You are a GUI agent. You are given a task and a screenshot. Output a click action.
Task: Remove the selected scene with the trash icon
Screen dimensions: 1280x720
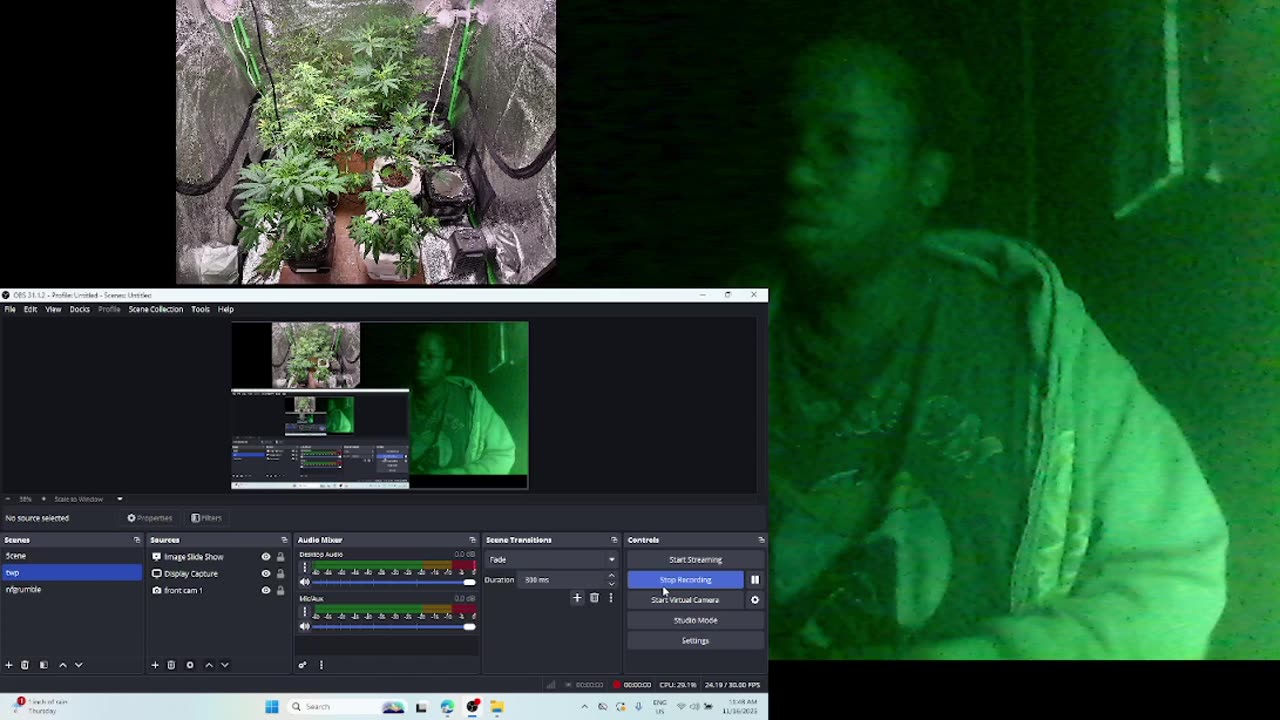tap(25, 665)
